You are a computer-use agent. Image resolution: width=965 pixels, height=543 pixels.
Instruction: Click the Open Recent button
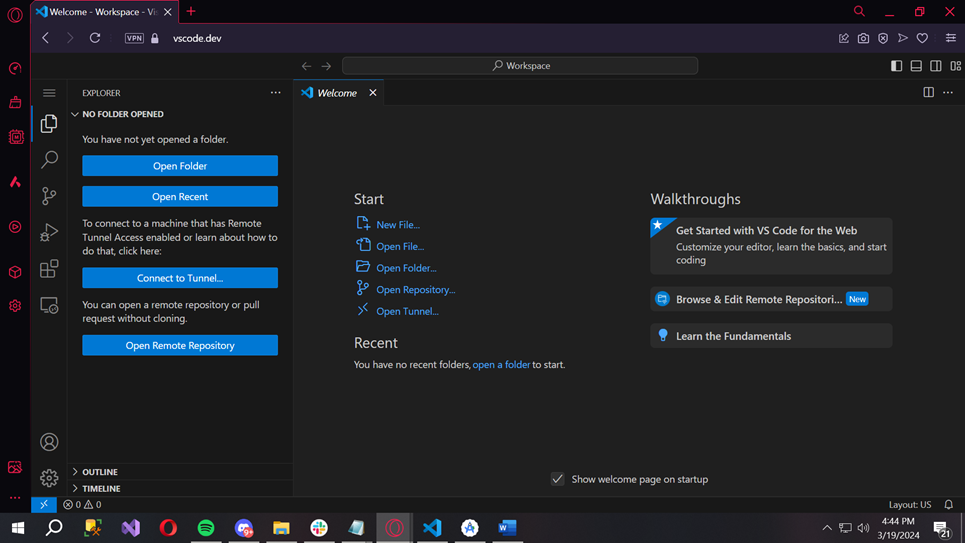(x=180, y=196)
